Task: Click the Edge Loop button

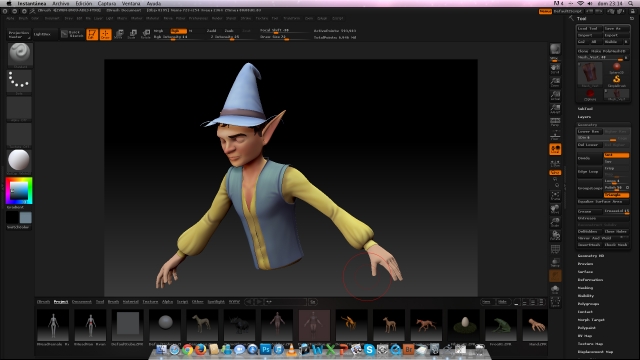Action: point(589,172)
